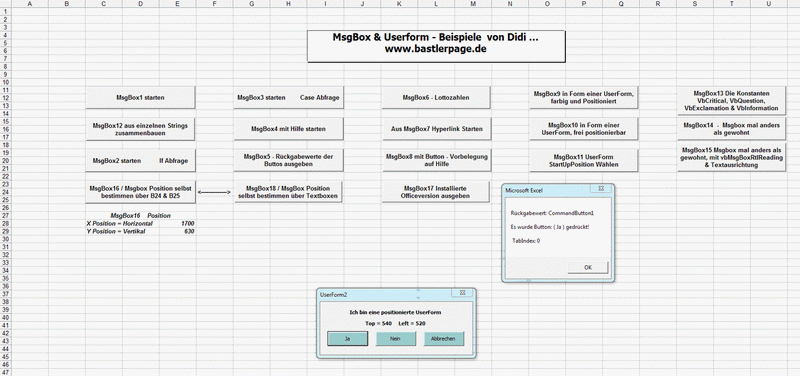Open MsgBox9 UserForm farbig und Positioniert

point(584,97)
